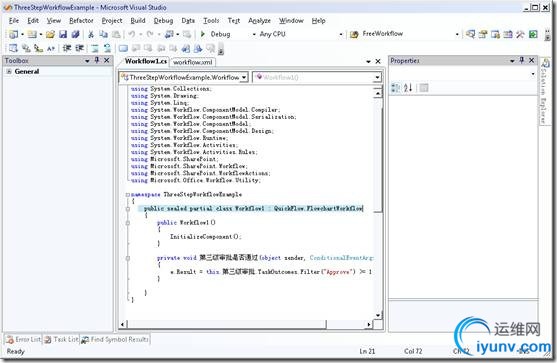Start debugging with the green play icon
Image resolution: width=557 pixels, height=363 pixels.
click(203, 34)
